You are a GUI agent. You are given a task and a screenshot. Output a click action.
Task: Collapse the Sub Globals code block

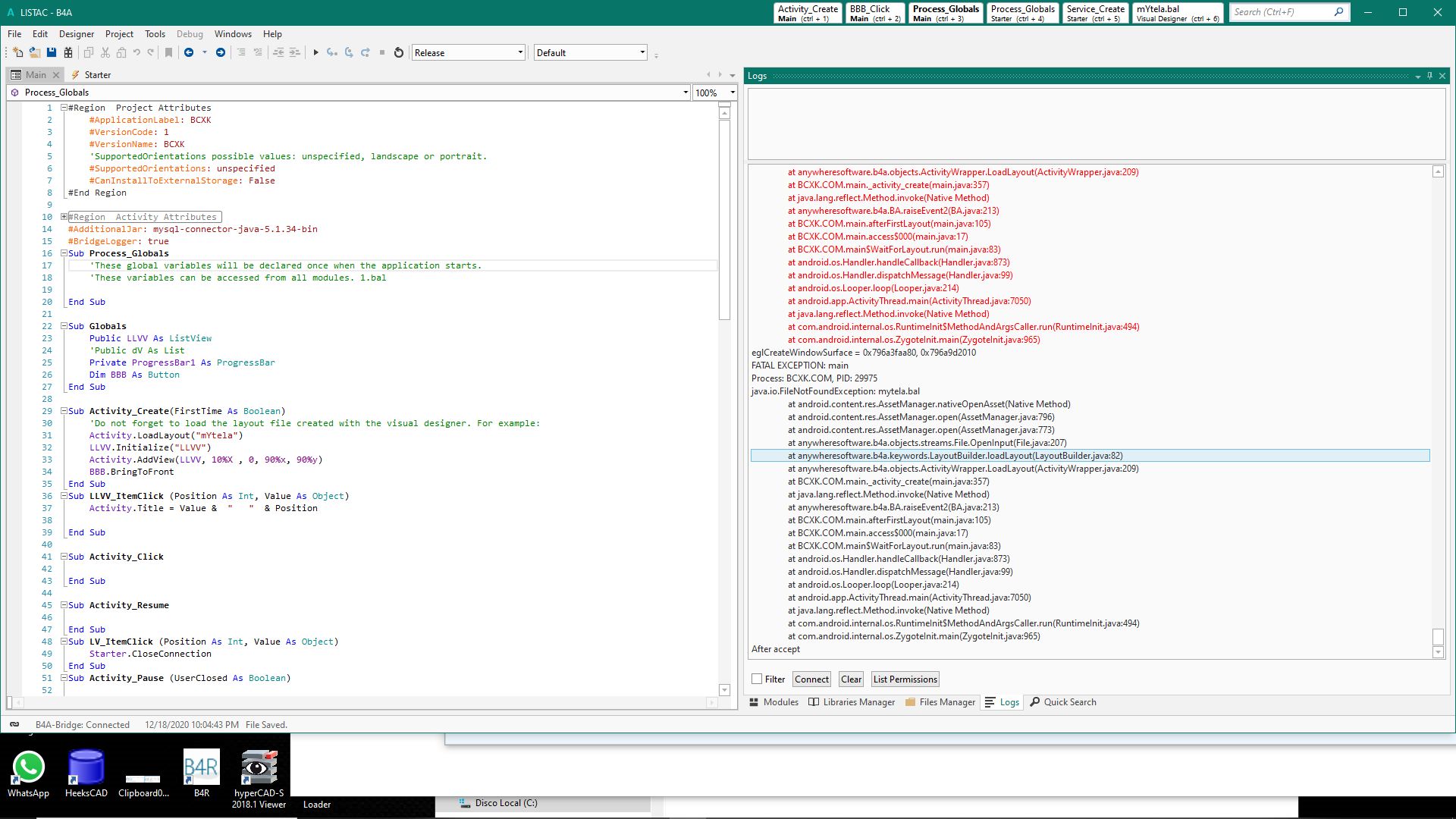64,326
